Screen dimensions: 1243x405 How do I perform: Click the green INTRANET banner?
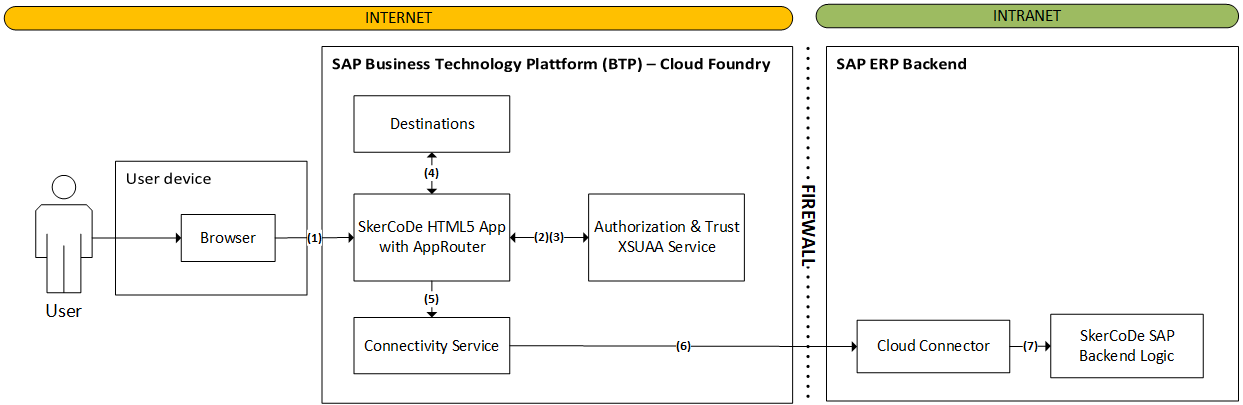click(1027, 16)
